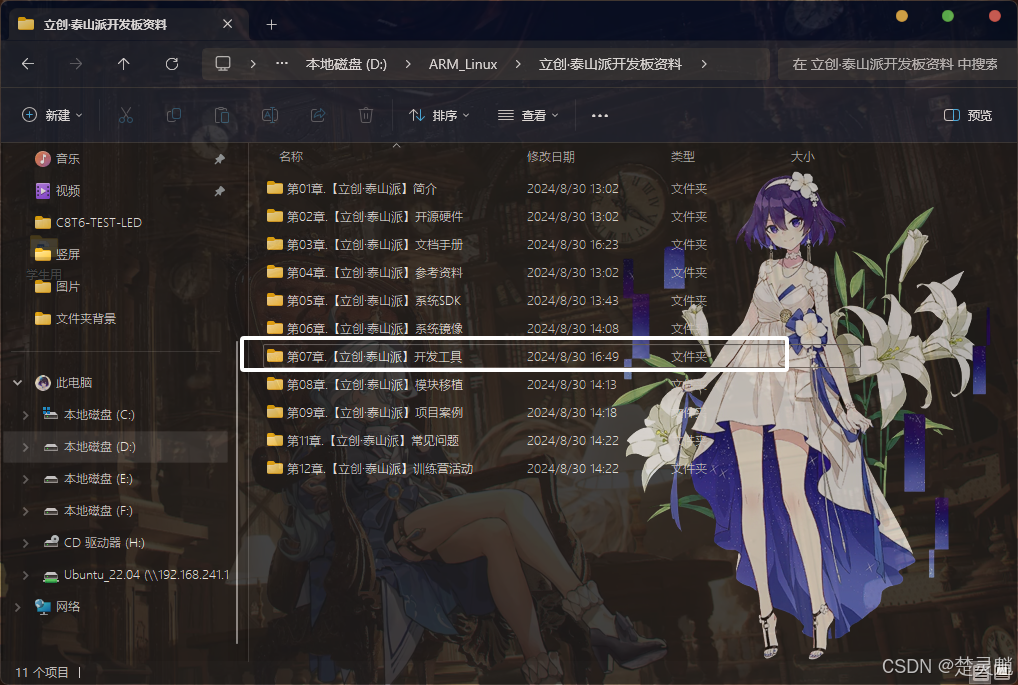
Task: Open the 查看 view dropdown
Action: click(x=528, y=116)
